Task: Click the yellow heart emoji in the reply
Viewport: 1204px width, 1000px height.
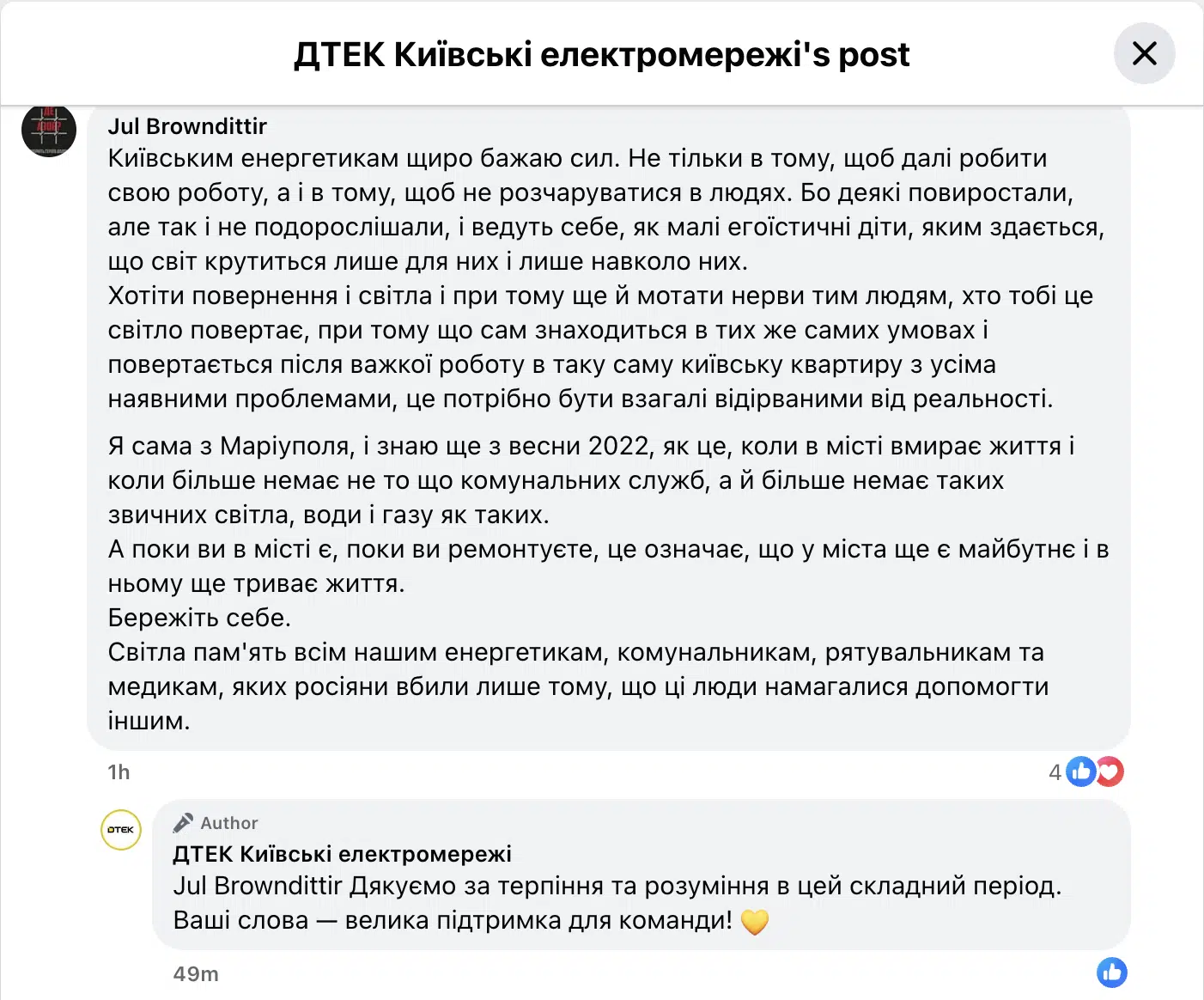Action: click(x=754, y=922)
